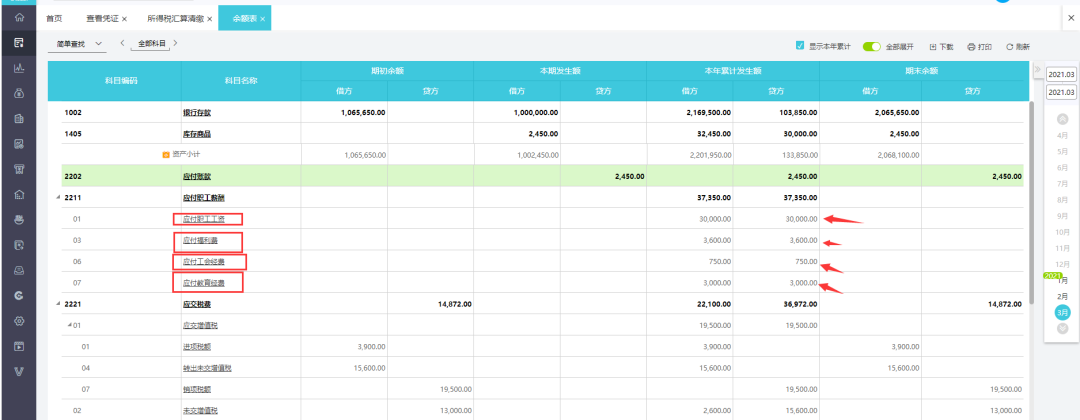This screenshot has height=420, width=1080.
Task: Collapse the right date panel with double chevron
Action: (x=1037, y=71)
